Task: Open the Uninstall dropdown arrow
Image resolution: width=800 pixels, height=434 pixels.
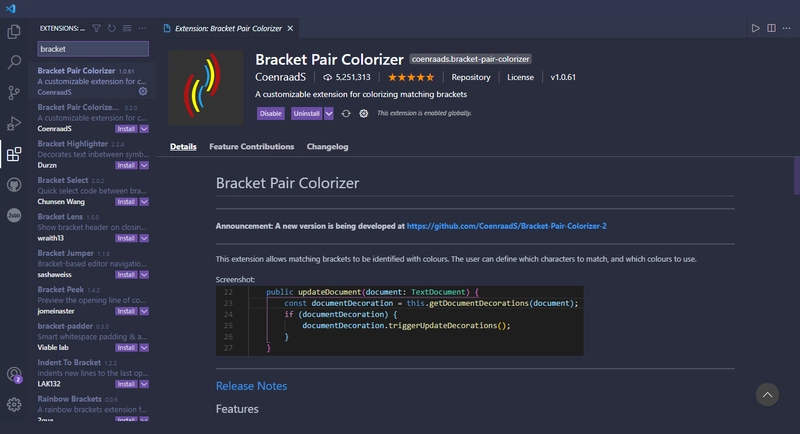Action: click(329, 113)
